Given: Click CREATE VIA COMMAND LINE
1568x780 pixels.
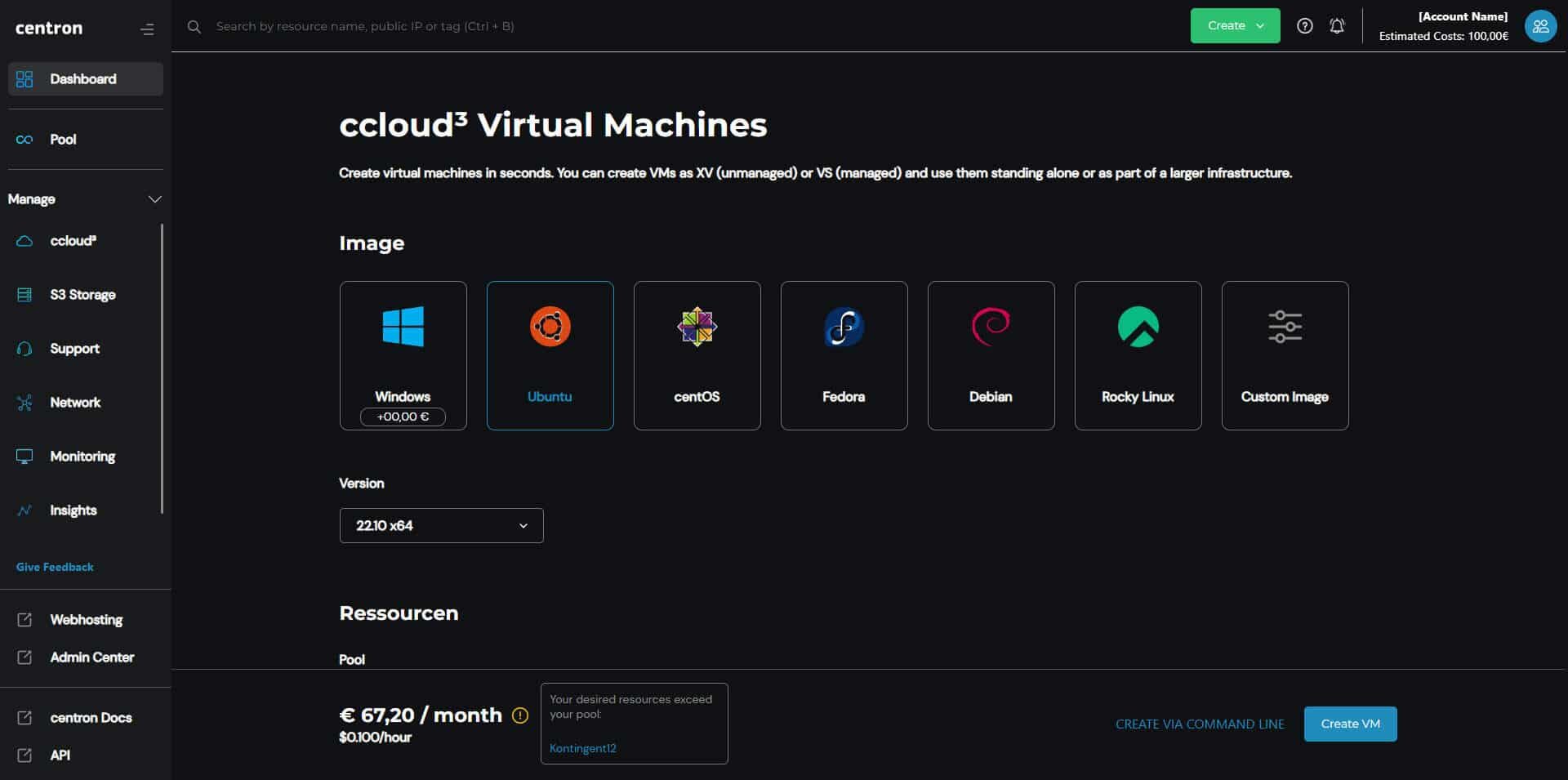Looking at the screenshot, I should coord(1200,724).
